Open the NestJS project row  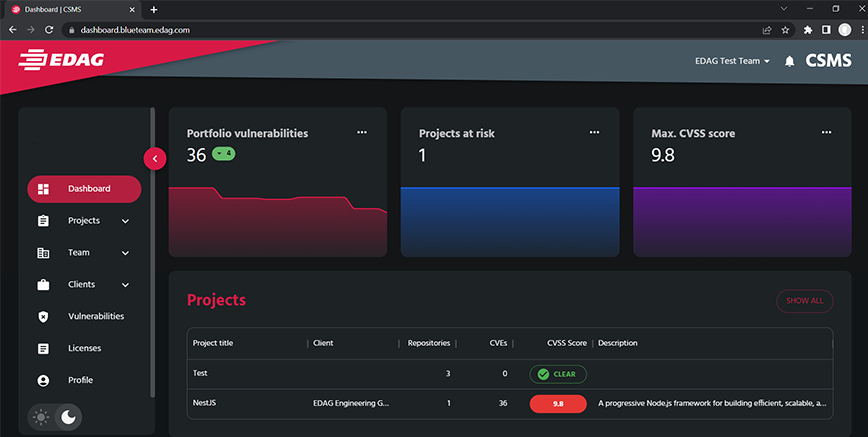tap(510, 403)
